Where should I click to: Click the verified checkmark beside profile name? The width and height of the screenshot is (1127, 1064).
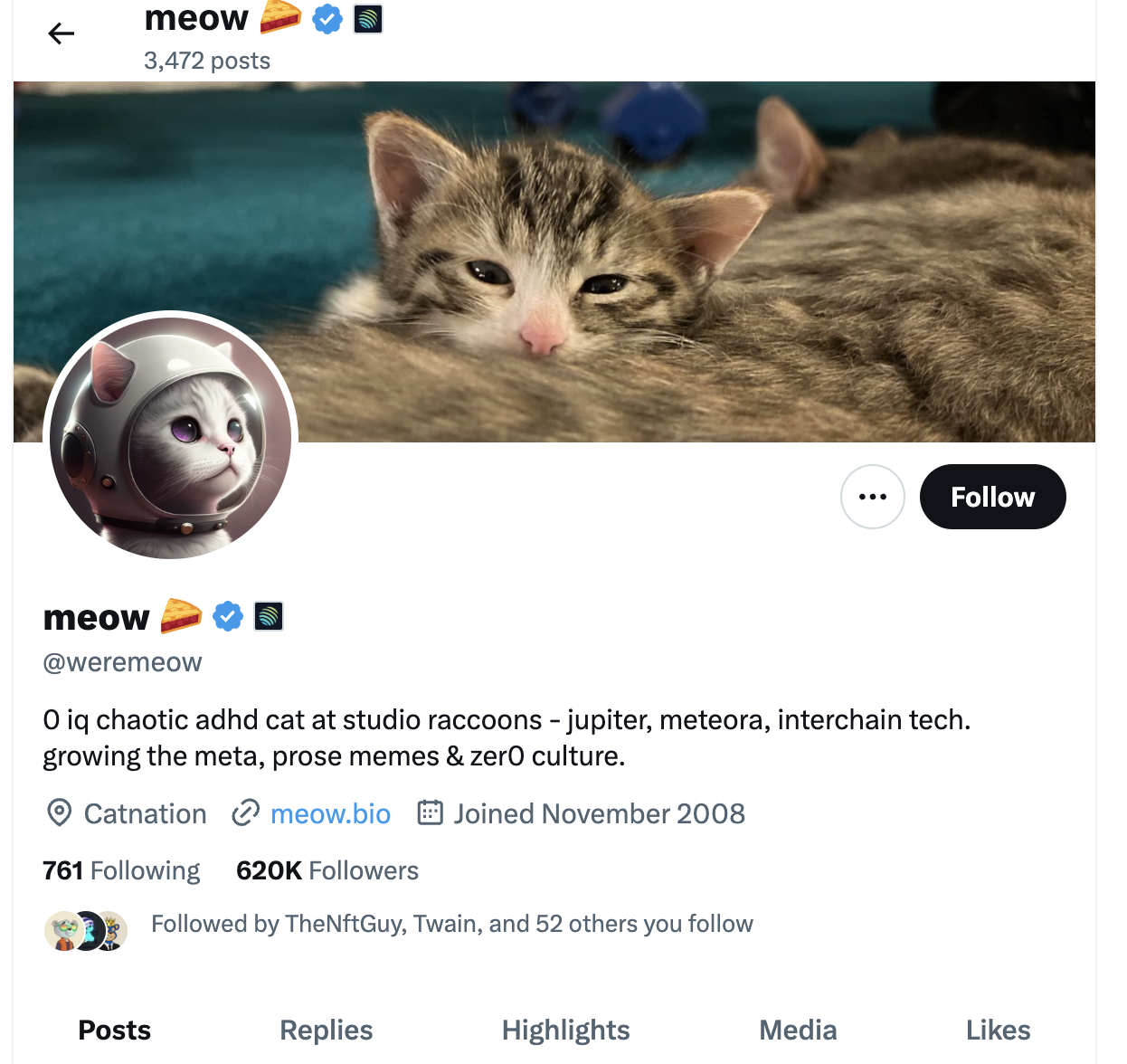coord(228,617)
